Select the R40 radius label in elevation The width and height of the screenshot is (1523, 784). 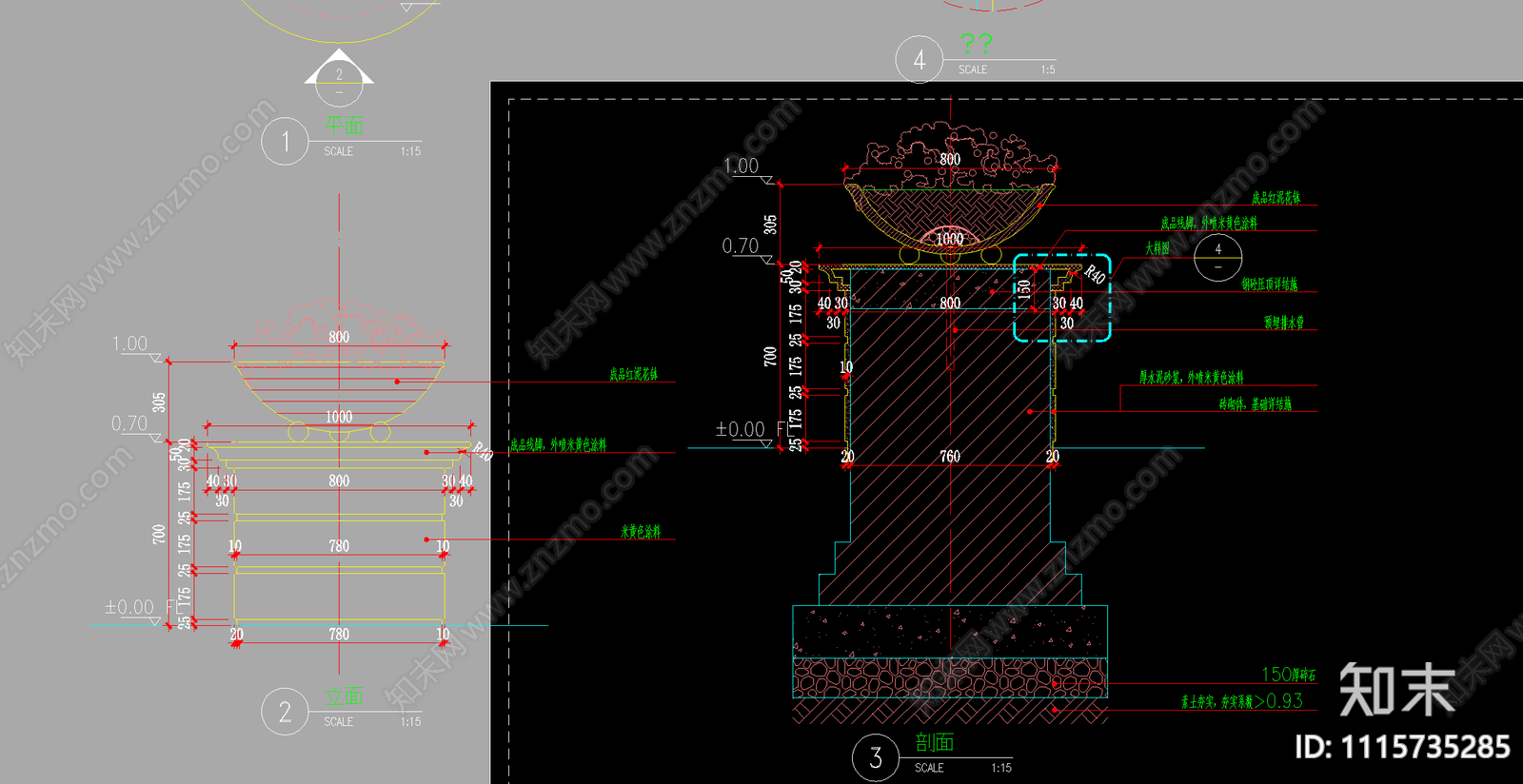[x=484, y=452]
